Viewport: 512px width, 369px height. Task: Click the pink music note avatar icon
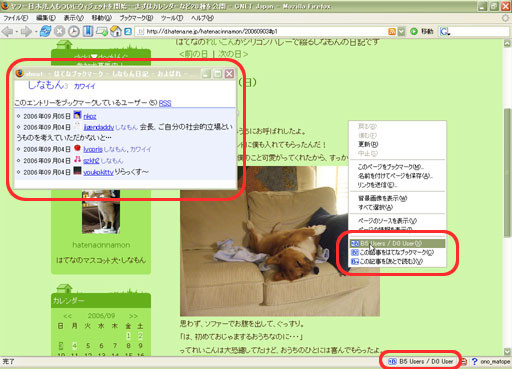[x=77, y=159]
